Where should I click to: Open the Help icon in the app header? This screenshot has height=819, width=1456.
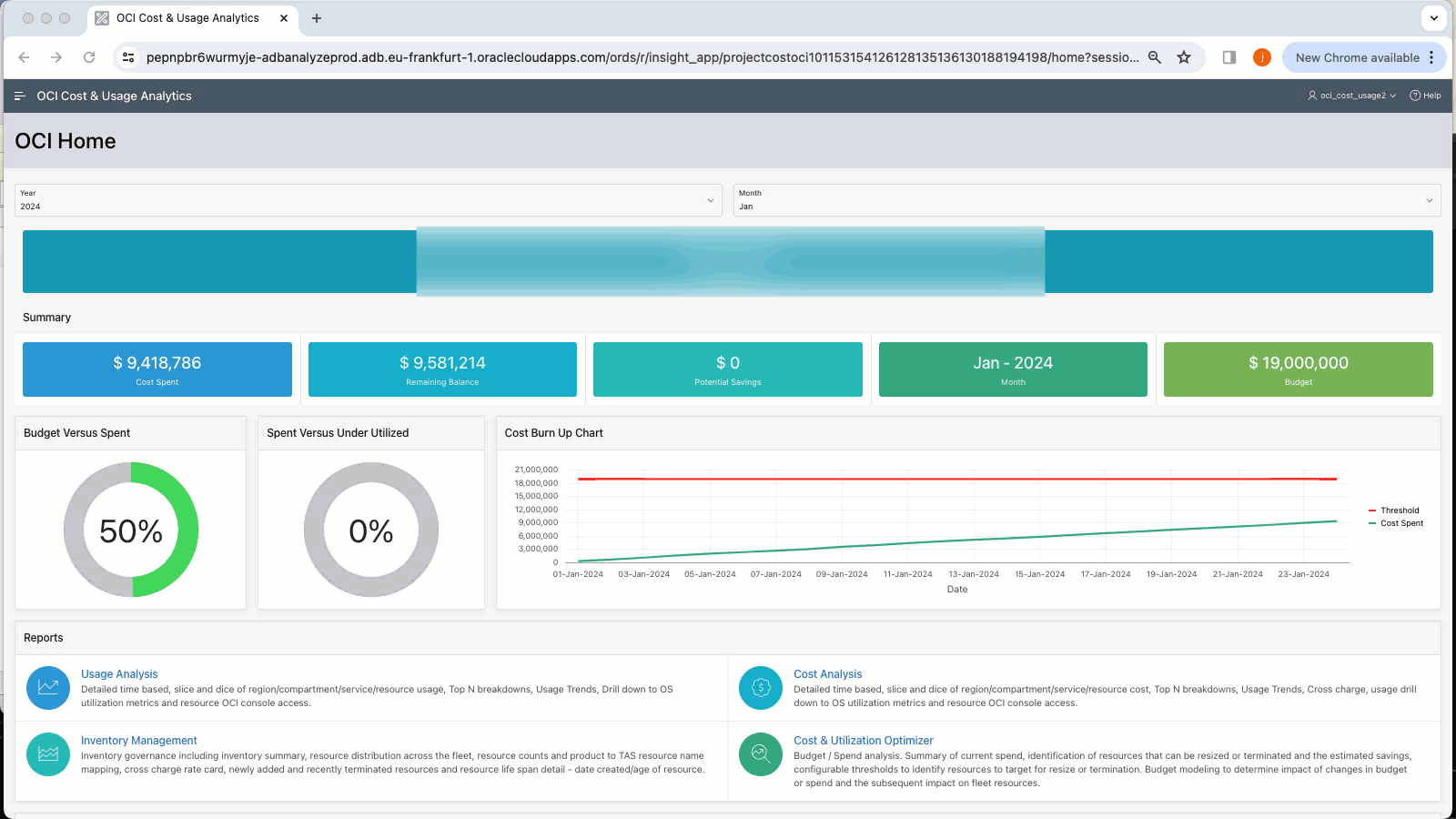point(1414,96)
